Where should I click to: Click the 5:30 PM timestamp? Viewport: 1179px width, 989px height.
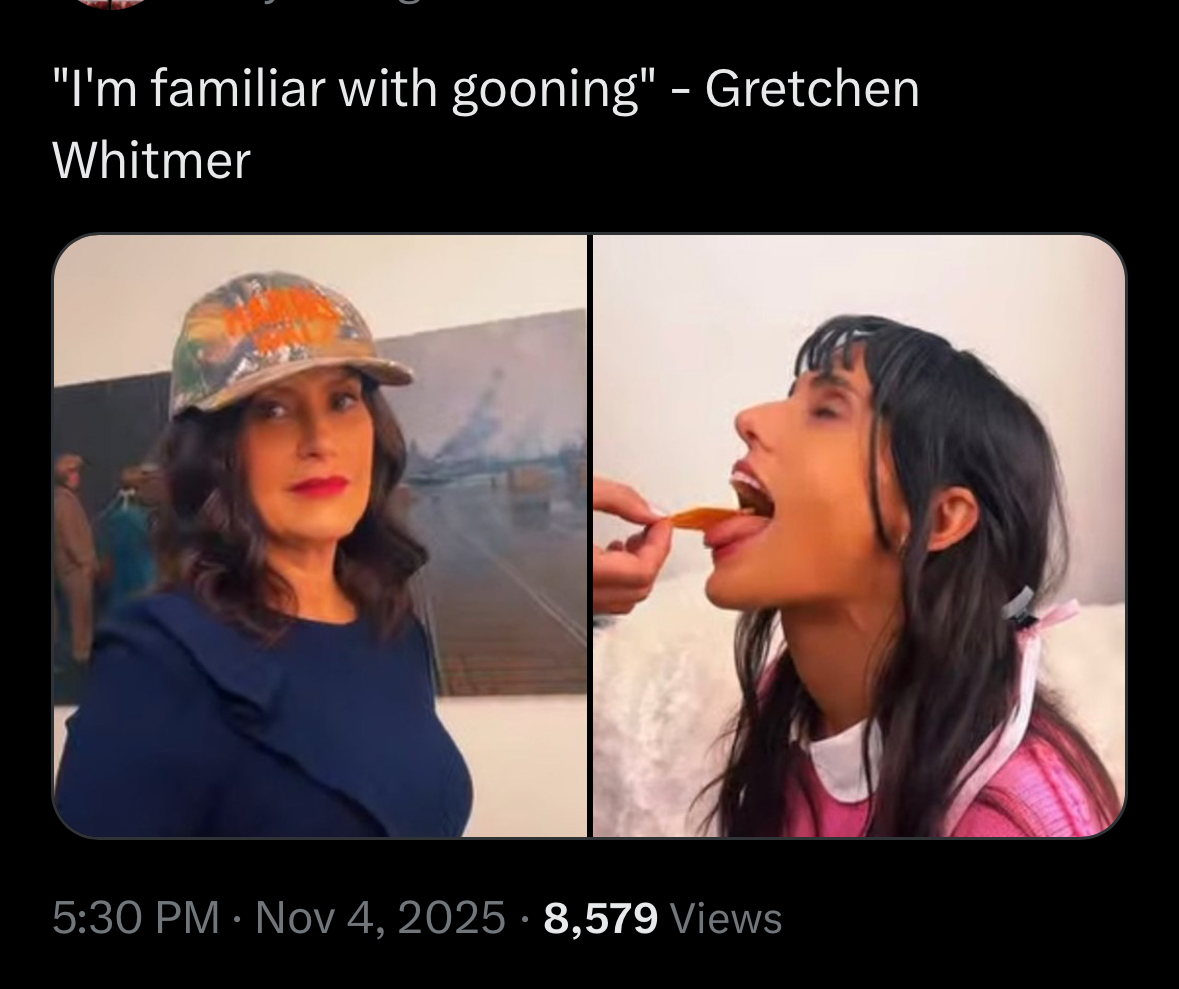pos(136,918)
